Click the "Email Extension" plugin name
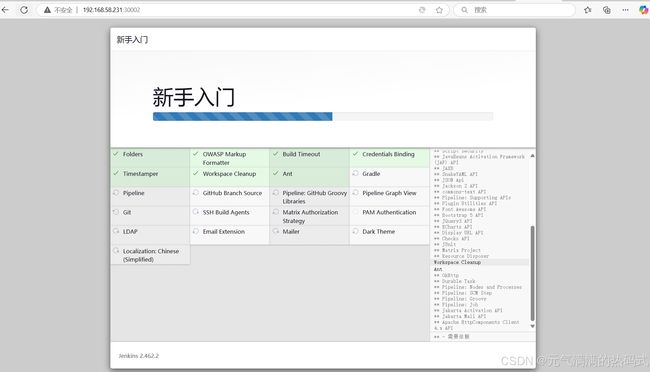 [x=223, y=232]
